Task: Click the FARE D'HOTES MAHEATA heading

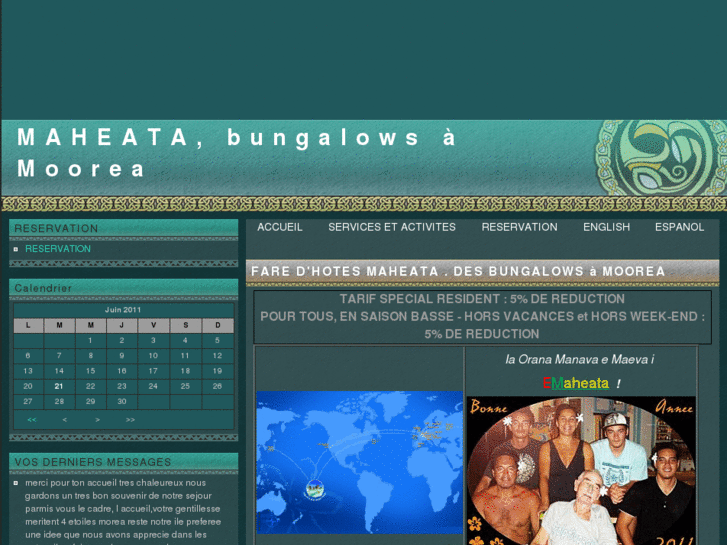Action: [x=458, y=271]
